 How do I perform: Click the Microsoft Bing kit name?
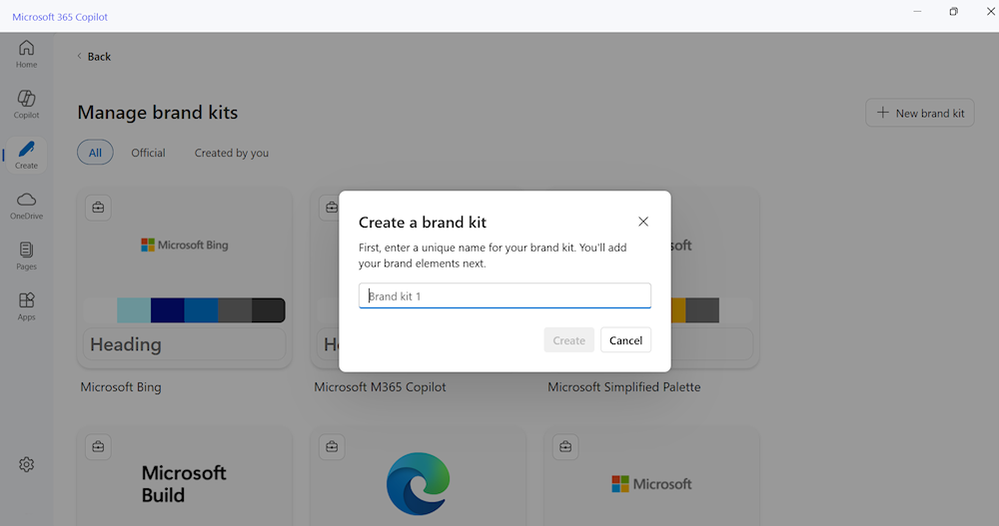click(120, 387)
